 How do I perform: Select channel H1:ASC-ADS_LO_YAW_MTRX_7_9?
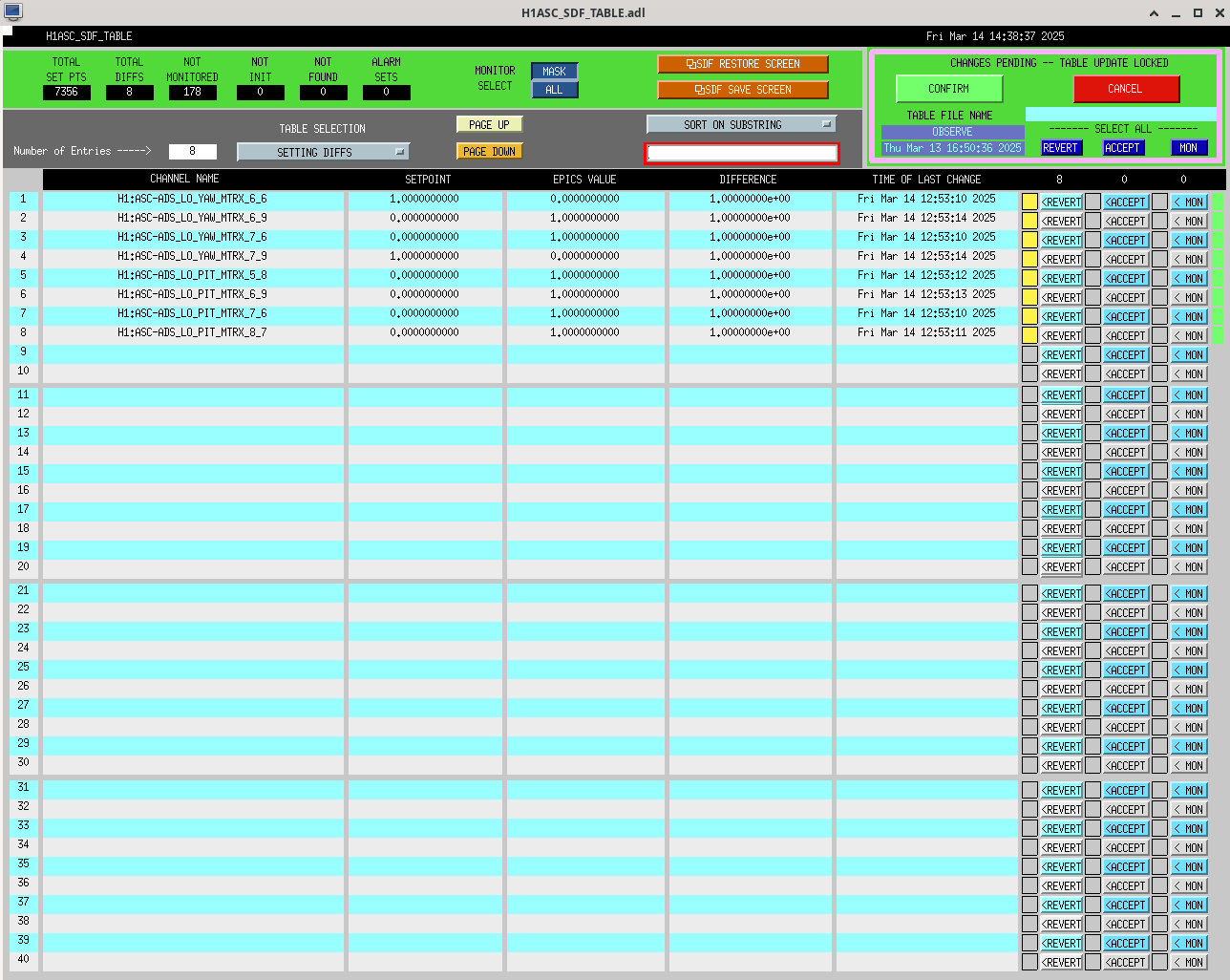click(193, 256)
